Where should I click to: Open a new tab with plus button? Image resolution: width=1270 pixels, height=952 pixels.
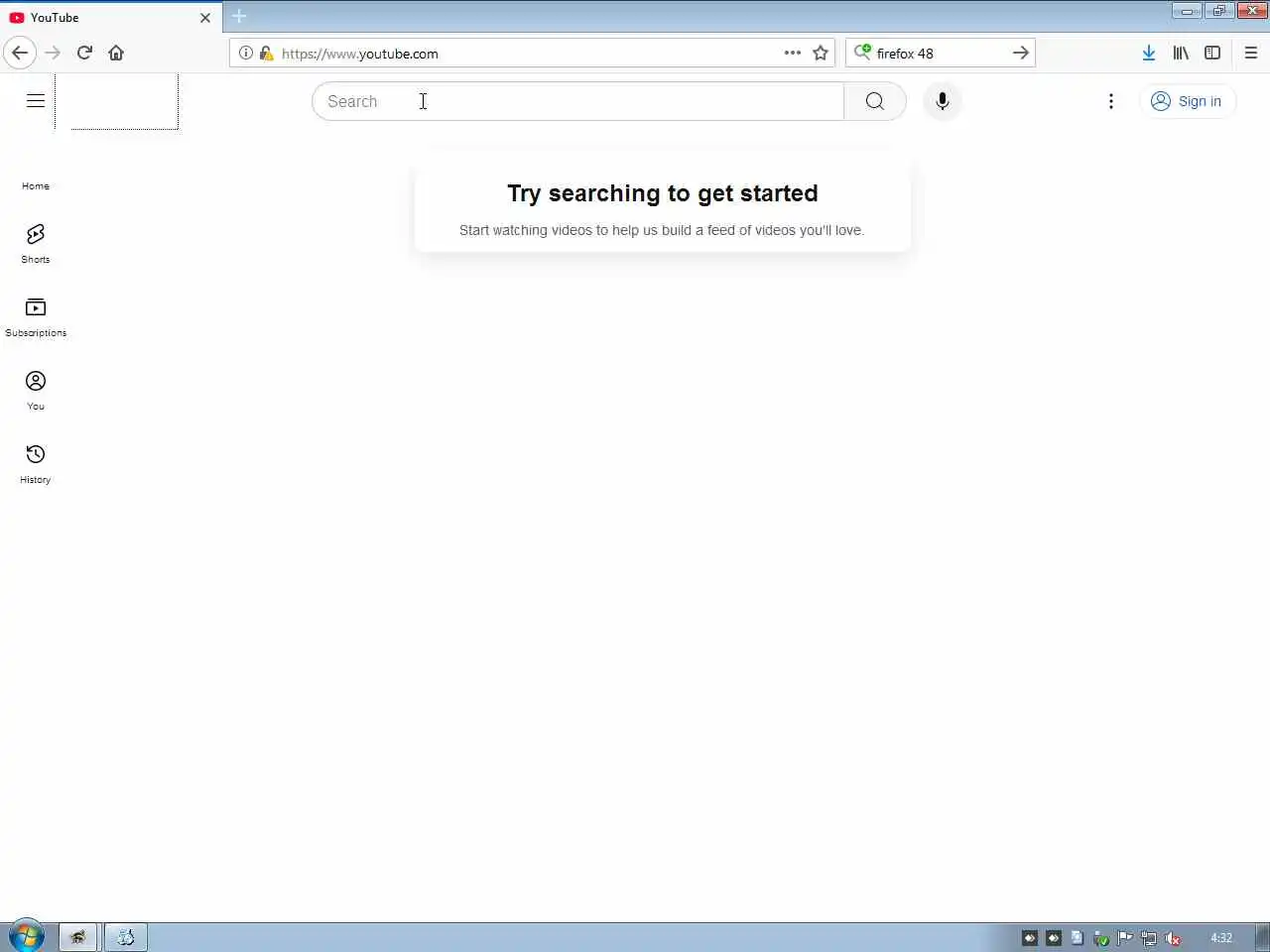tap(239, 16)
